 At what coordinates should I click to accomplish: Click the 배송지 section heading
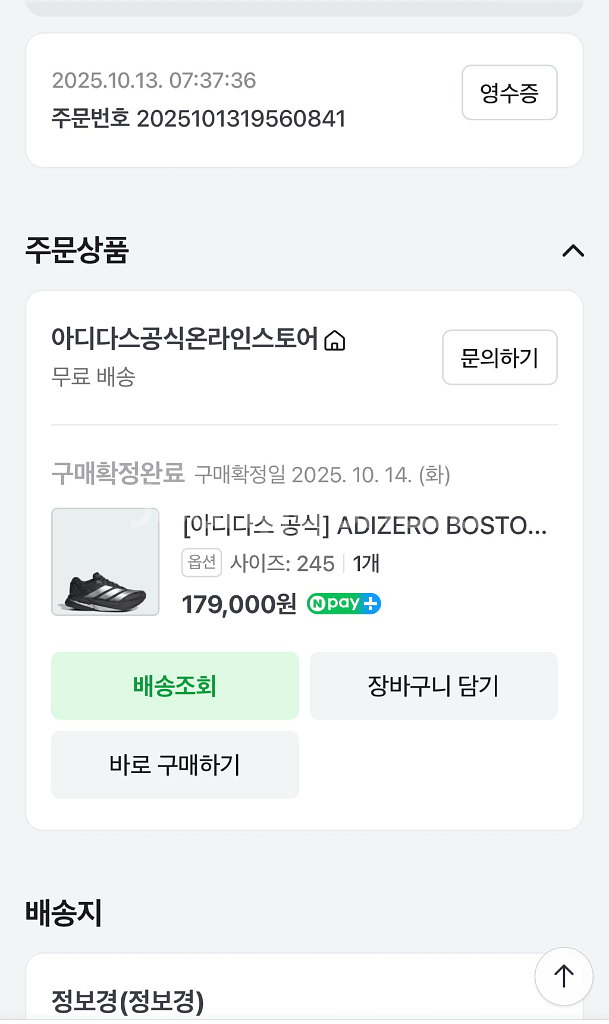coord(64,913)
